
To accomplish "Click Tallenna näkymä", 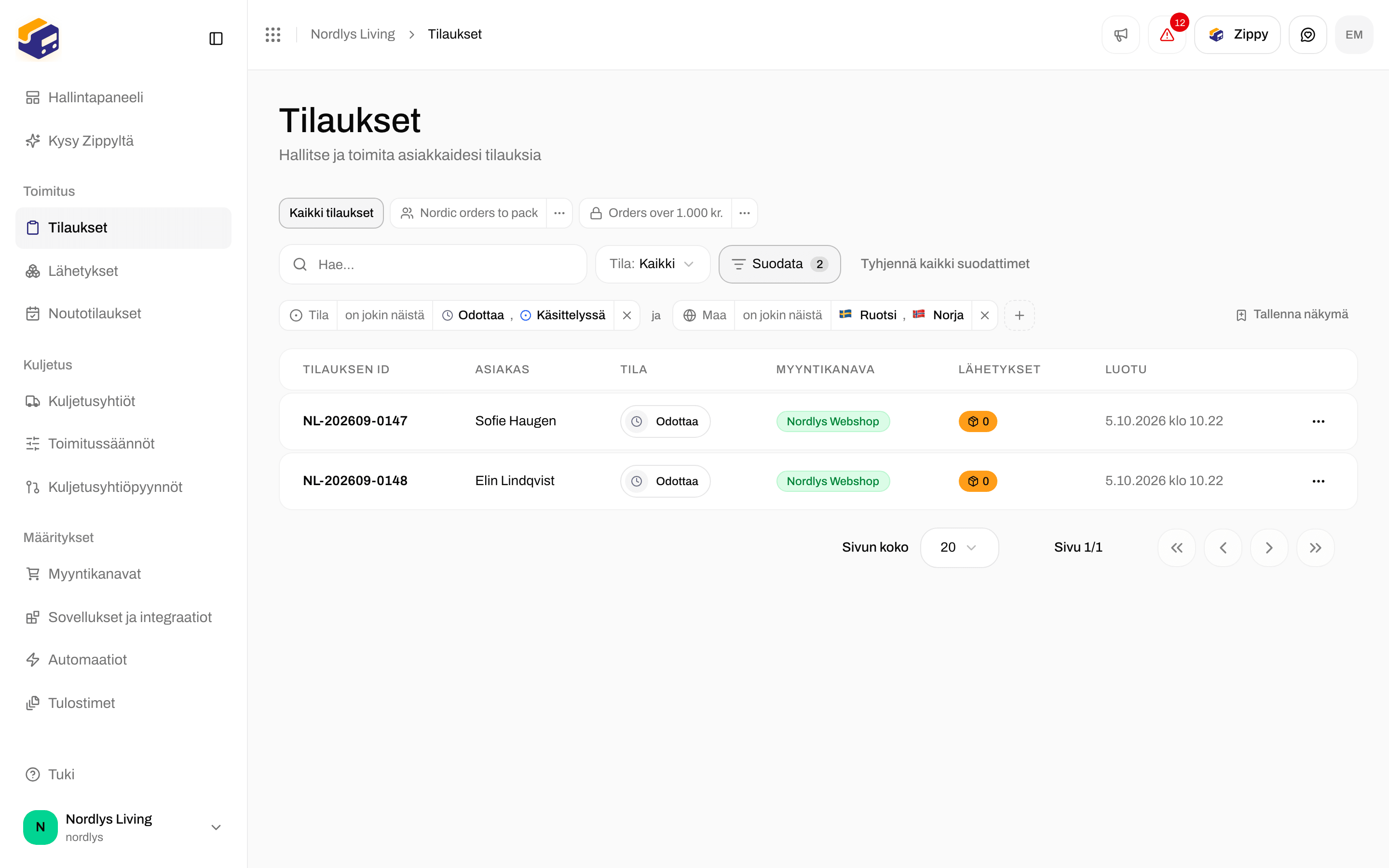I will [x=1292, y=314].
